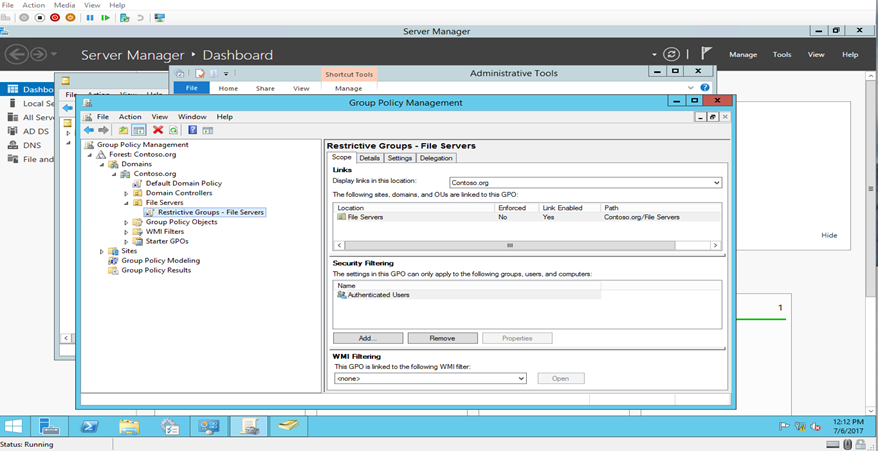This screenshot has height=451, width=878.
Task: Expand the Group Policy Objects node
Action: click(126, 222)
